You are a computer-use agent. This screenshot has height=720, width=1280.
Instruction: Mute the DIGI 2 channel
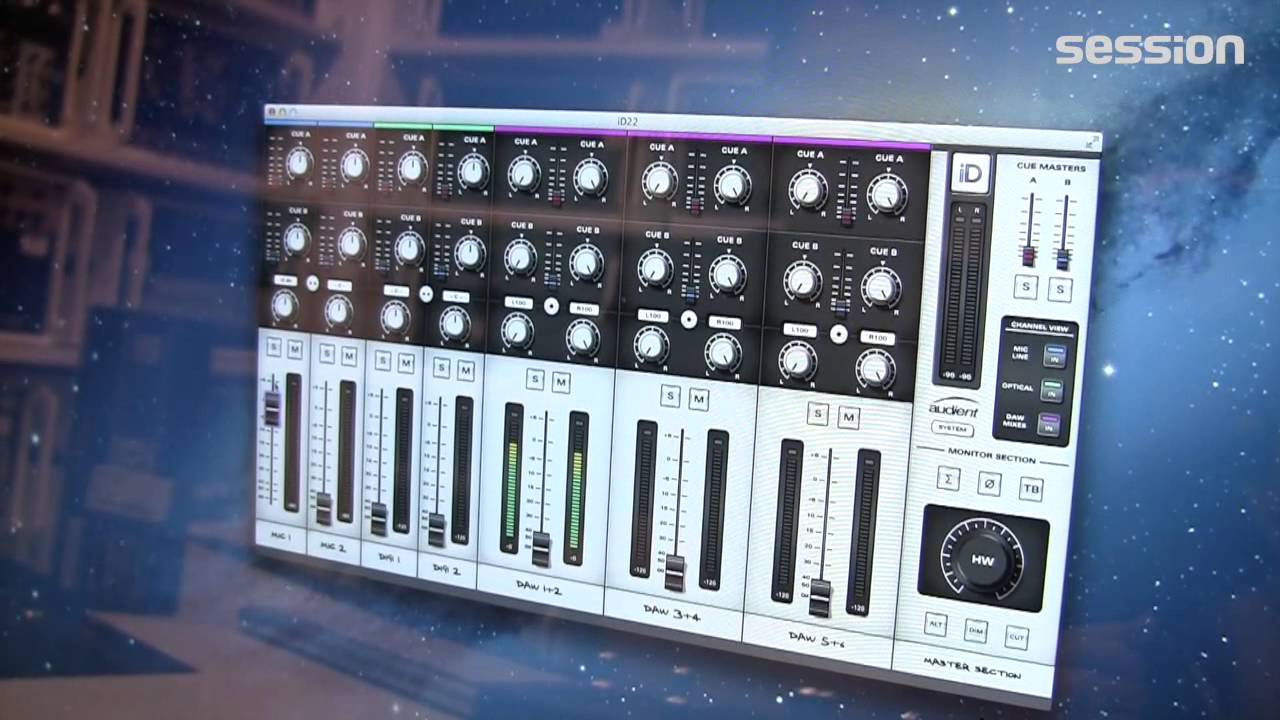466,370
